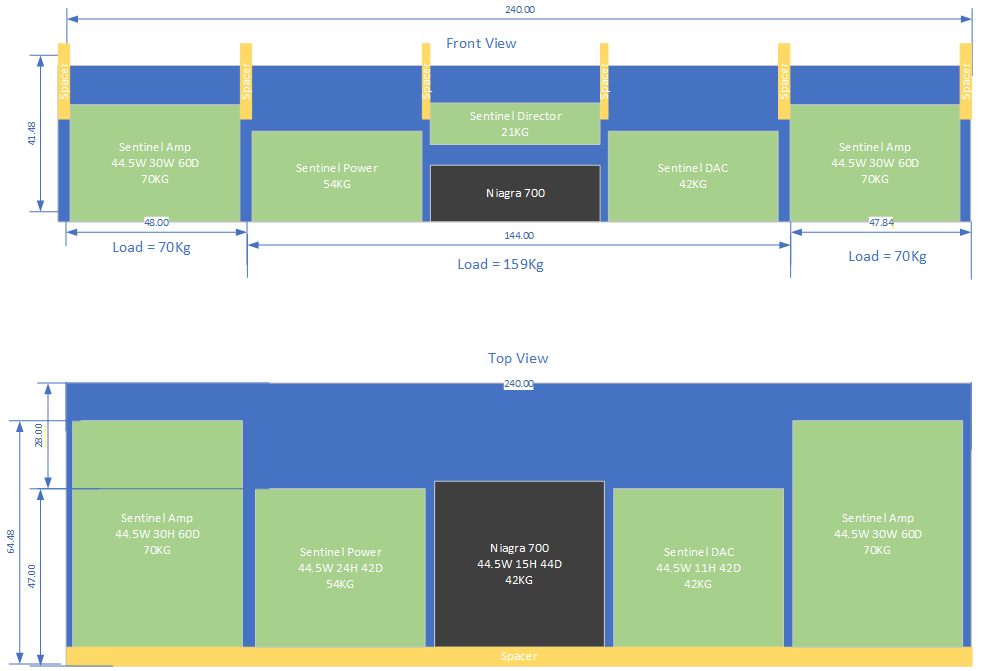
Task: Select the "Sentinel Power 54KG" box in Front View
Action: click(337, 176)
